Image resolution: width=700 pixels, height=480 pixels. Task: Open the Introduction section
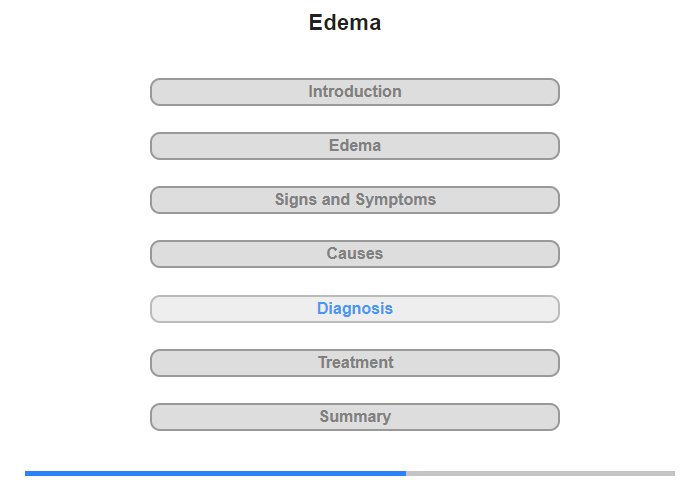click(354, 92)
